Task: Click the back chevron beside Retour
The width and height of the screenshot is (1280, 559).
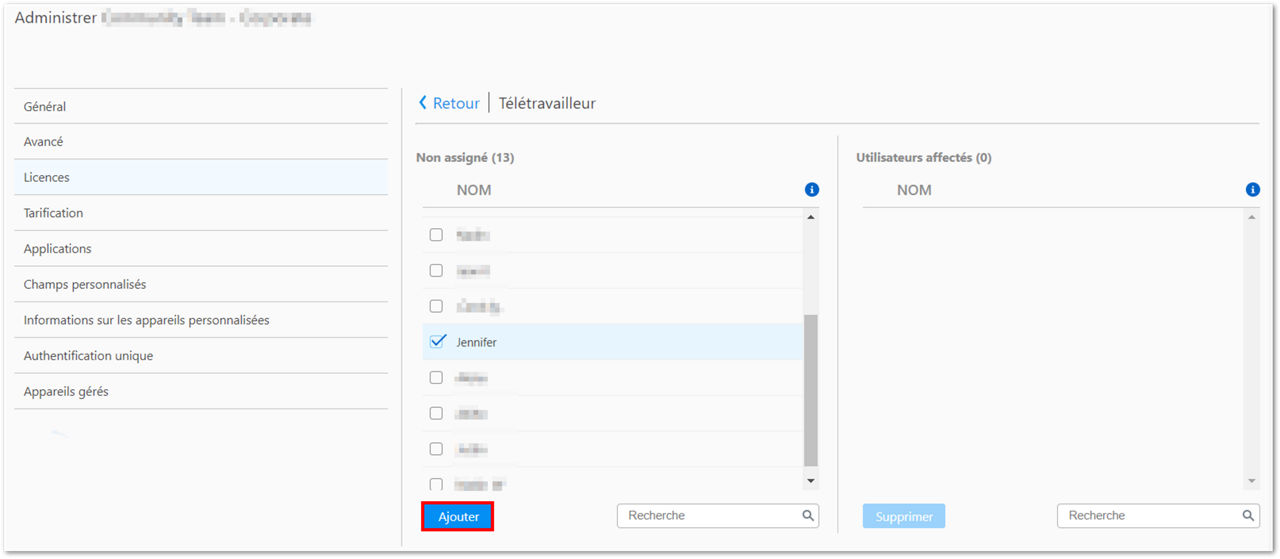Action: (423, 103)
